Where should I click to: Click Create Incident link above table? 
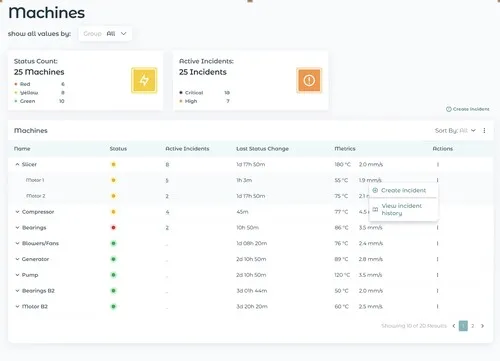(468, 109)
